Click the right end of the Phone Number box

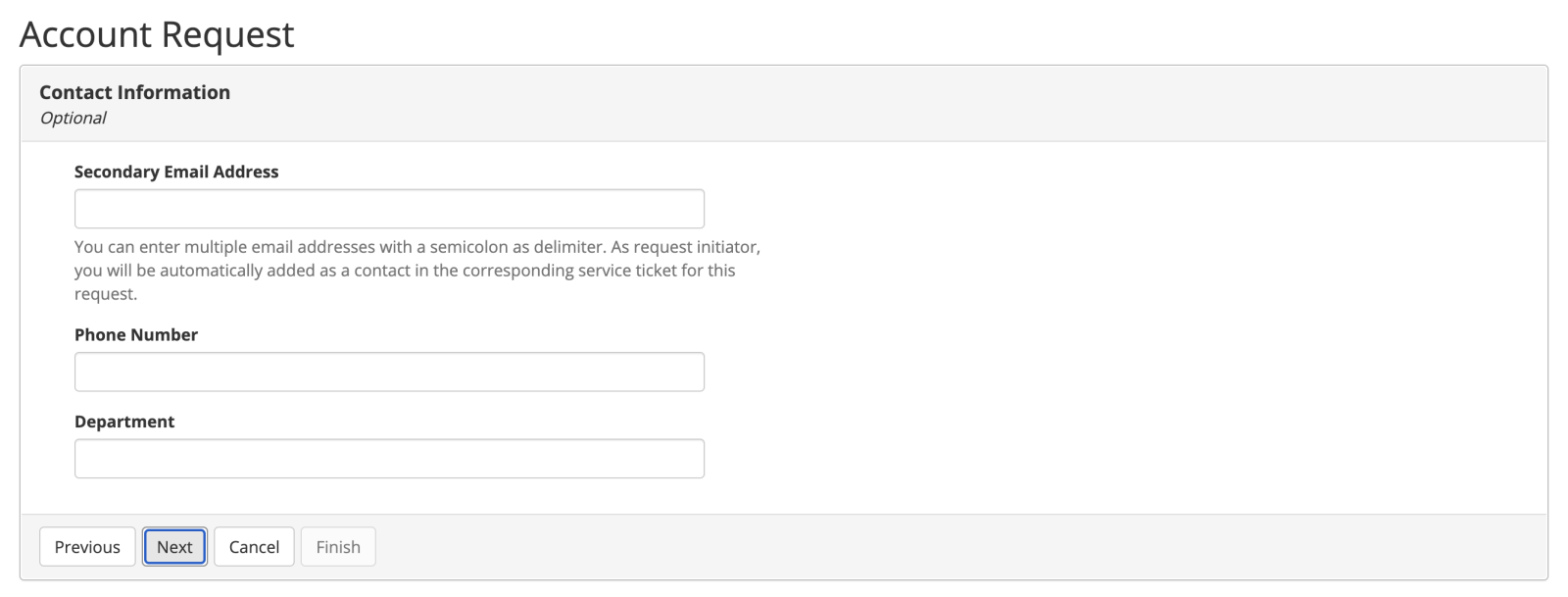(686, 373)
